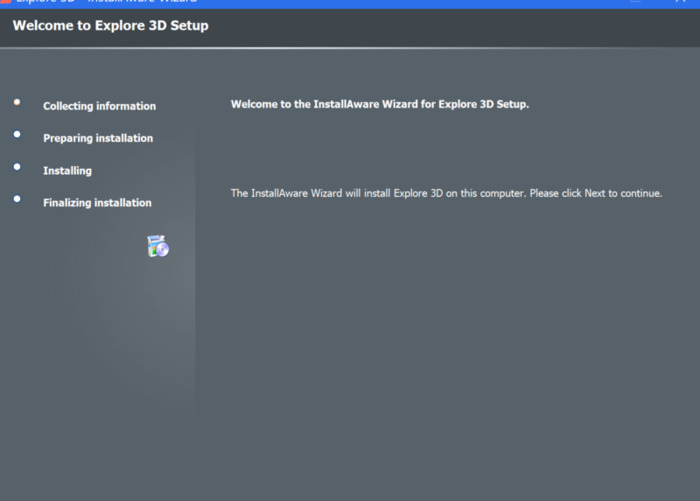Viewport: 700px width, 501px height.
Task: Click the words 'Explore 3D' in the description sentence
Action: (x=418, y=193)
